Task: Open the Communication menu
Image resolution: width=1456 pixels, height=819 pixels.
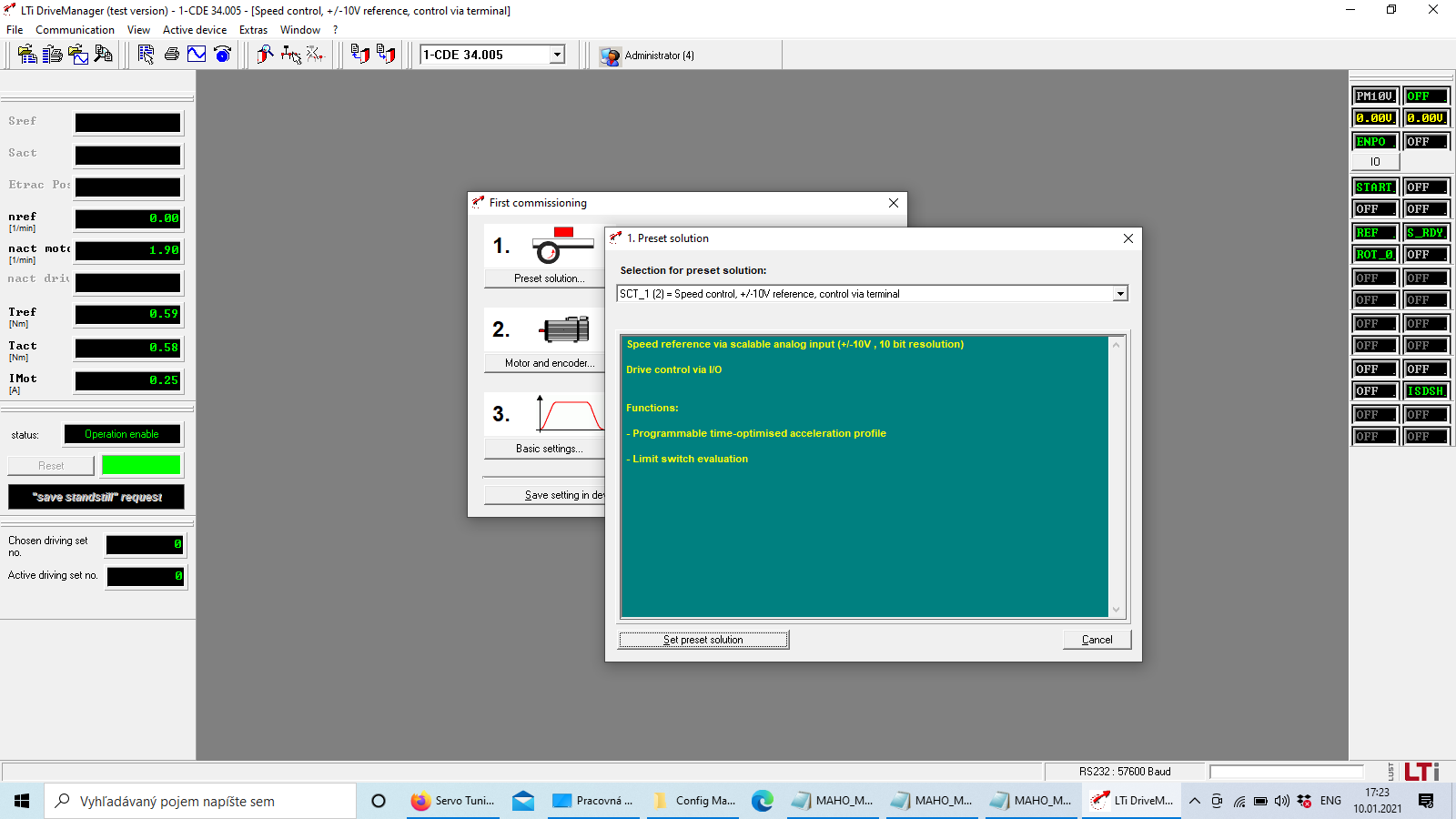Action: [x=76, y=30]
